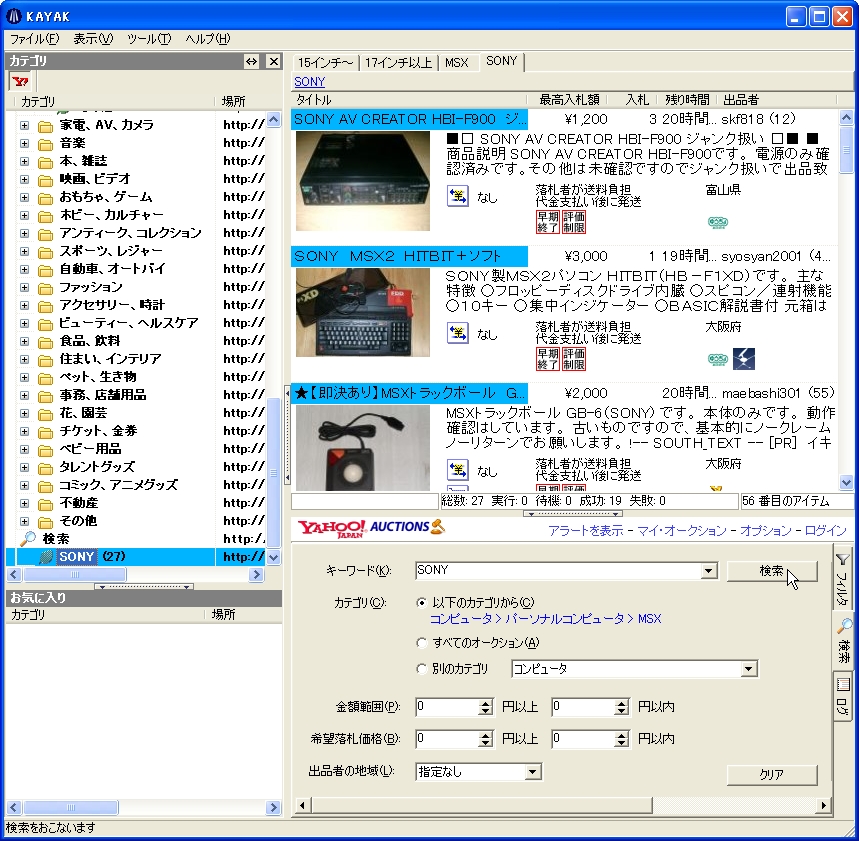This screenshot has width=859, height=841.
Task: Click the 検索 search button
Action: [x=772, y=571]
